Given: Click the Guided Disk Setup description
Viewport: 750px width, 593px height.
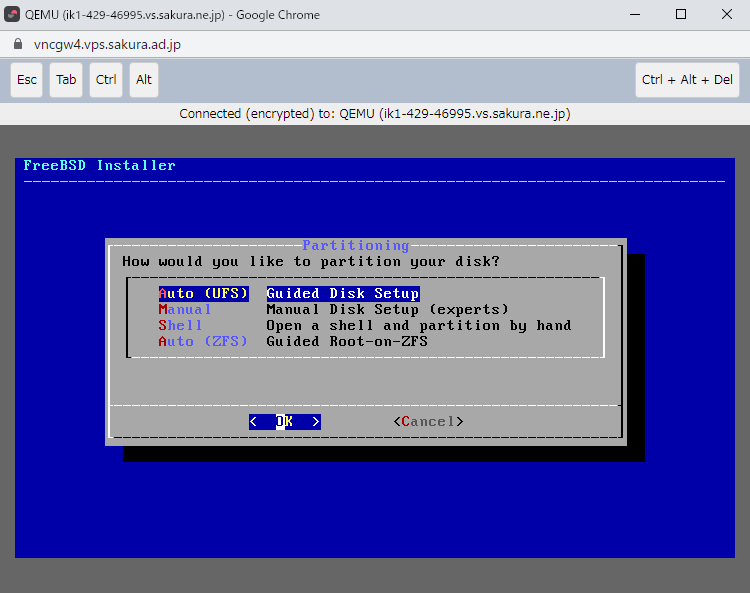Looking at the screenshot, I should (342, 294).
